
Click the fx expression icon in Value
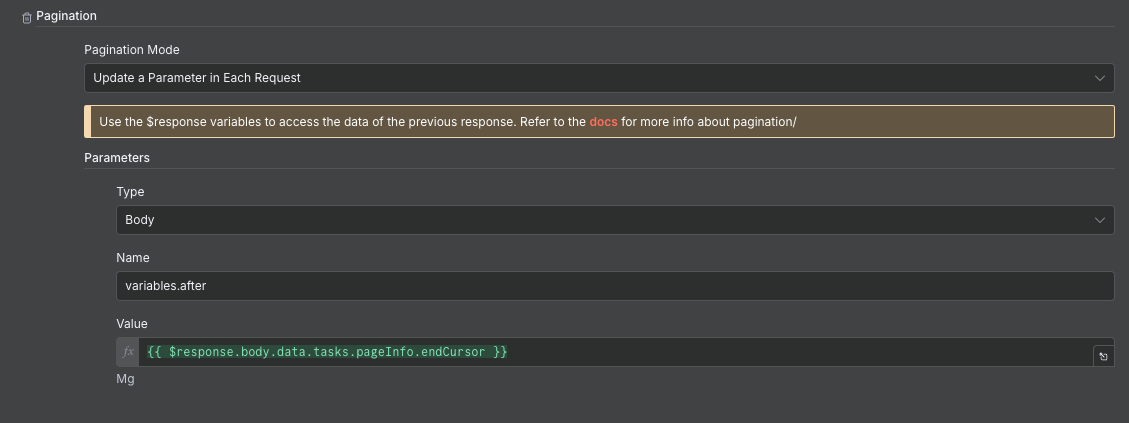tap(128, 352)
